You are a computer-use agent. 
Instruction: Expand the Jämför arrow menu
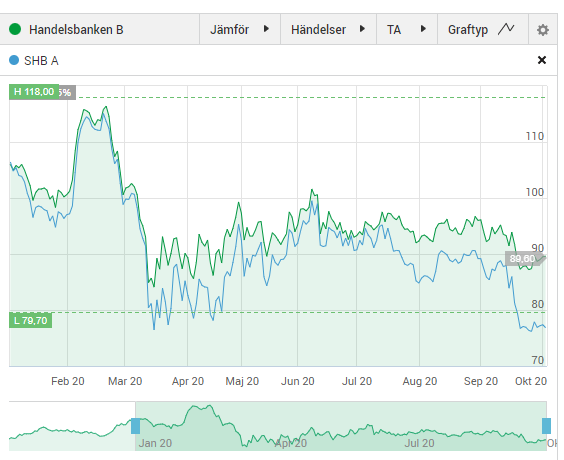point(266,29)
